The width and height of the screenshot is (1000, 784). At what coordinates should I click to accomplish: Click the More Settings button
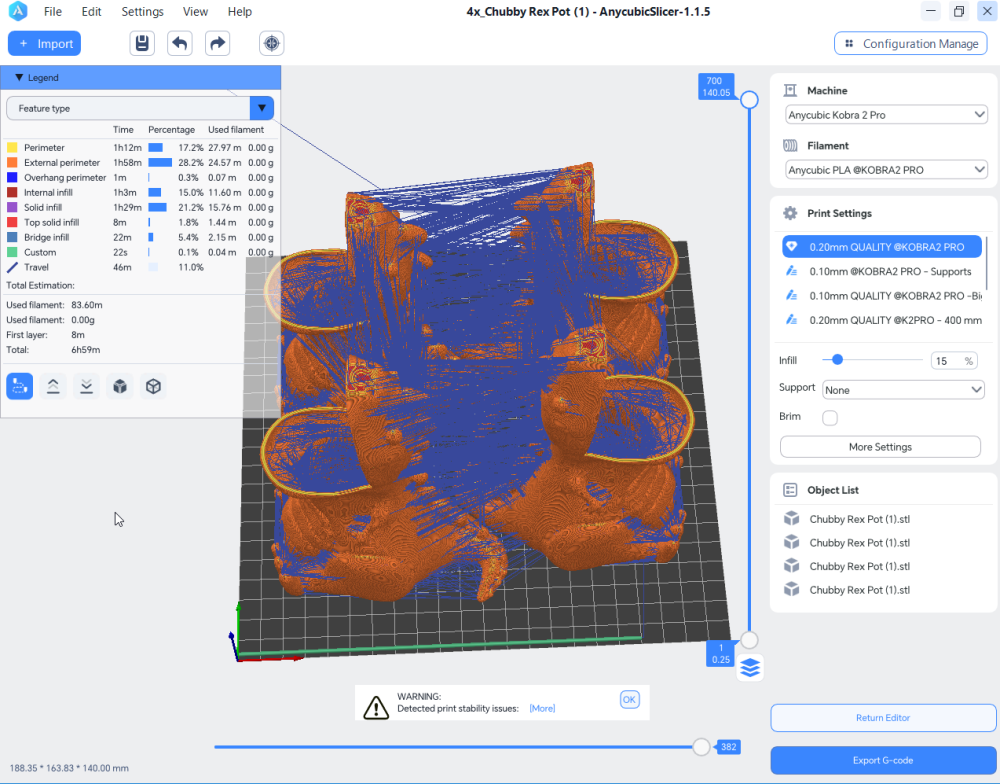pyautogui.click(x=880, y=447)
